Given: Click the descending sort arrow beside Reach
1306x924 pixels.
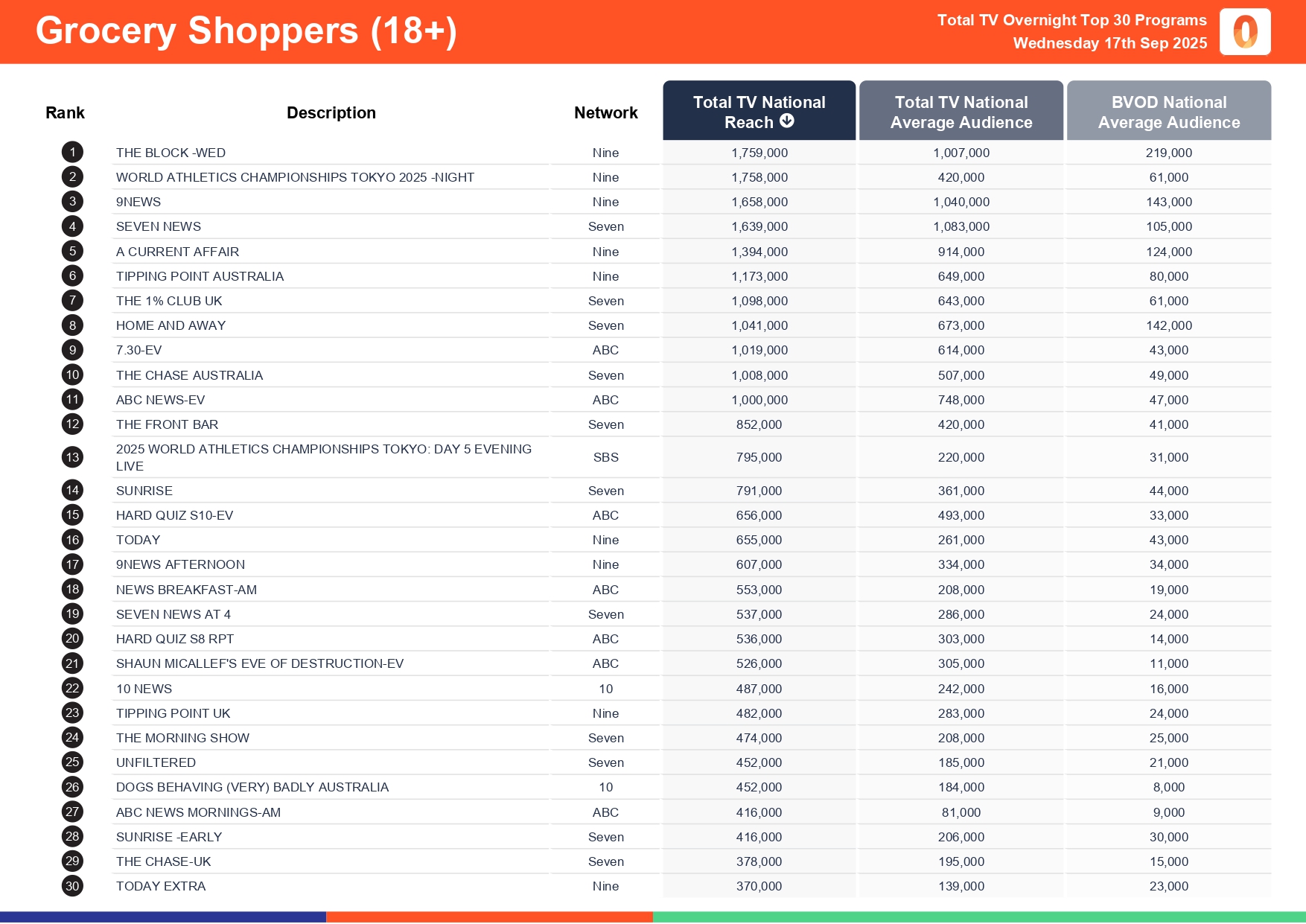Looking at the screenshot, I should tap(787, 121).
